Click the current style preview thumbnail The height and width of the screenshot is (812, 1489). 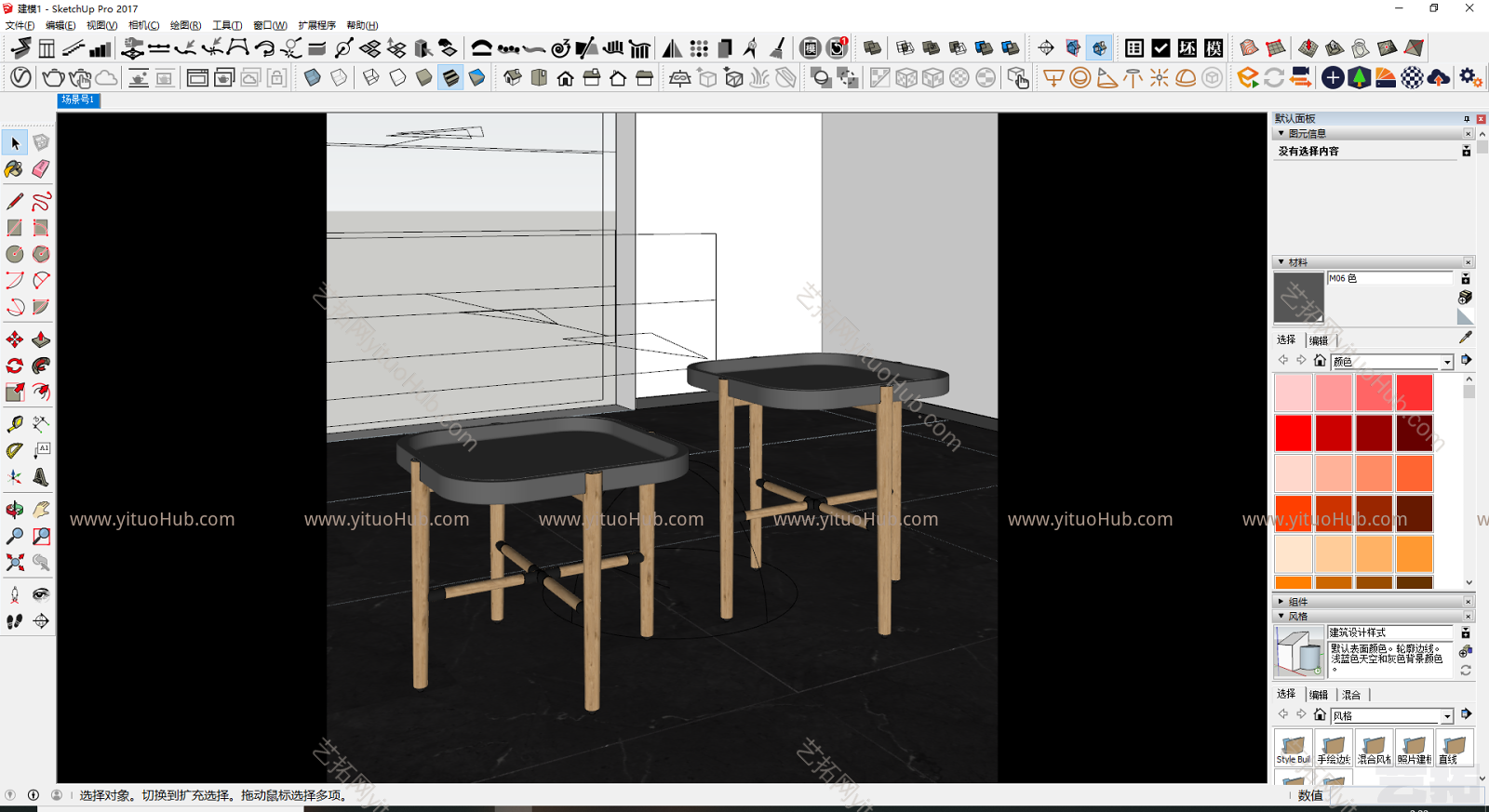[1298, 651]
